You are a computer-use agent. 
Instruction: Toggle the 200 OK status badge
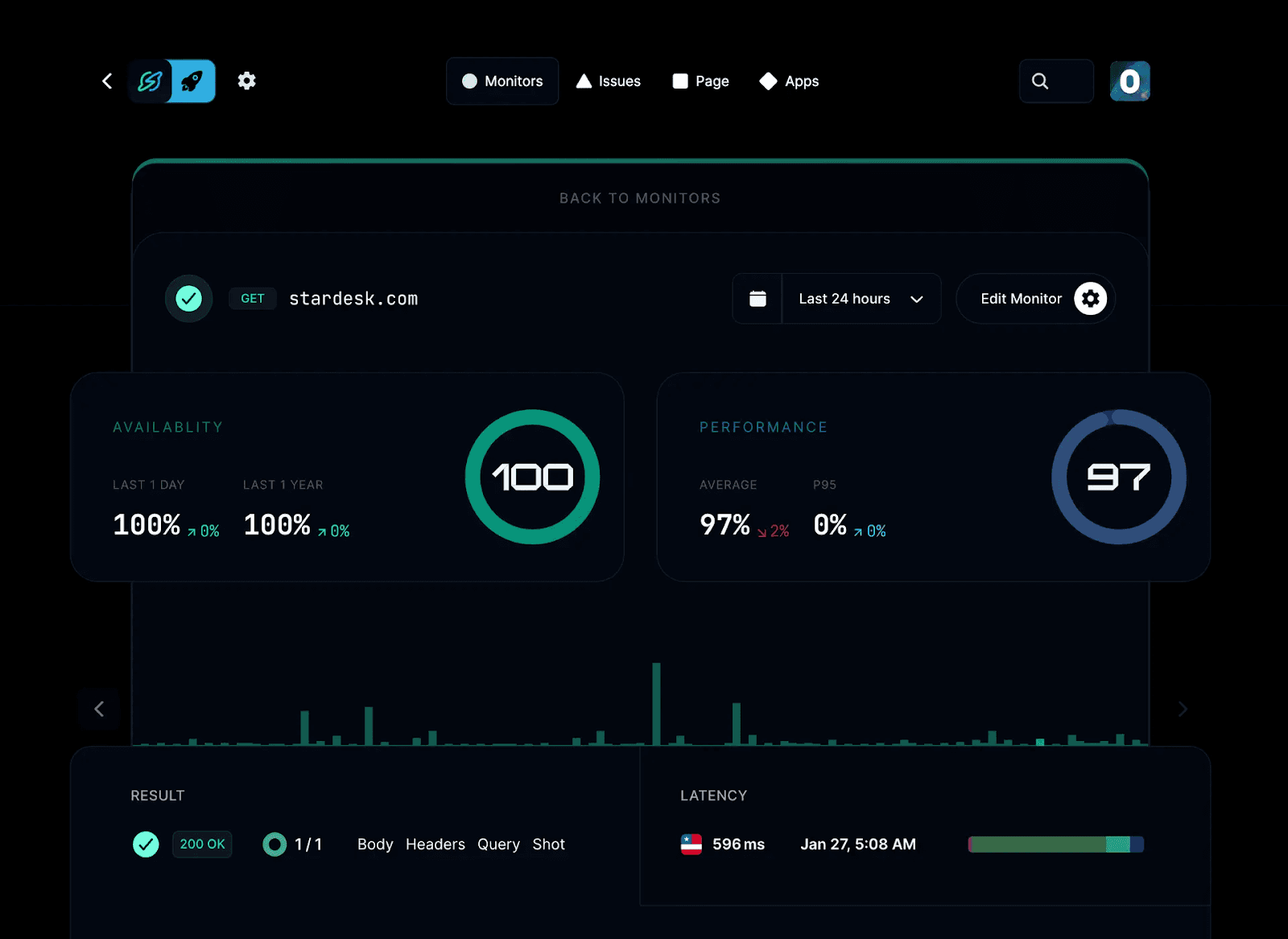click(x=202, y=844)
